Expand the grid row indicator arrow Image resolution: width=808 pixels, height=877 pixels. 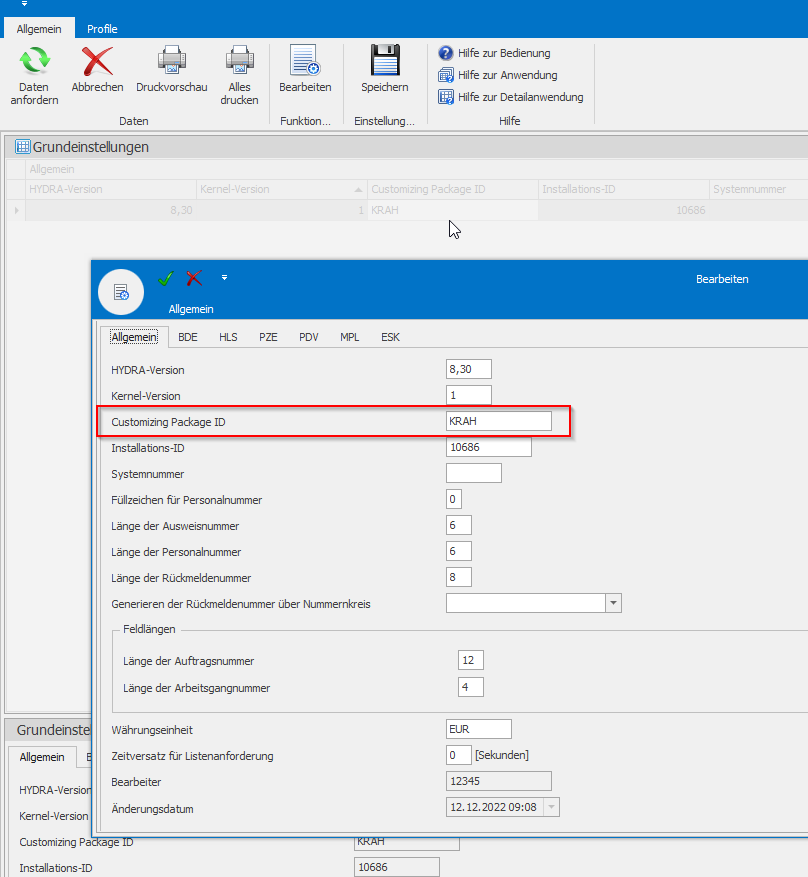pos(16,210)
